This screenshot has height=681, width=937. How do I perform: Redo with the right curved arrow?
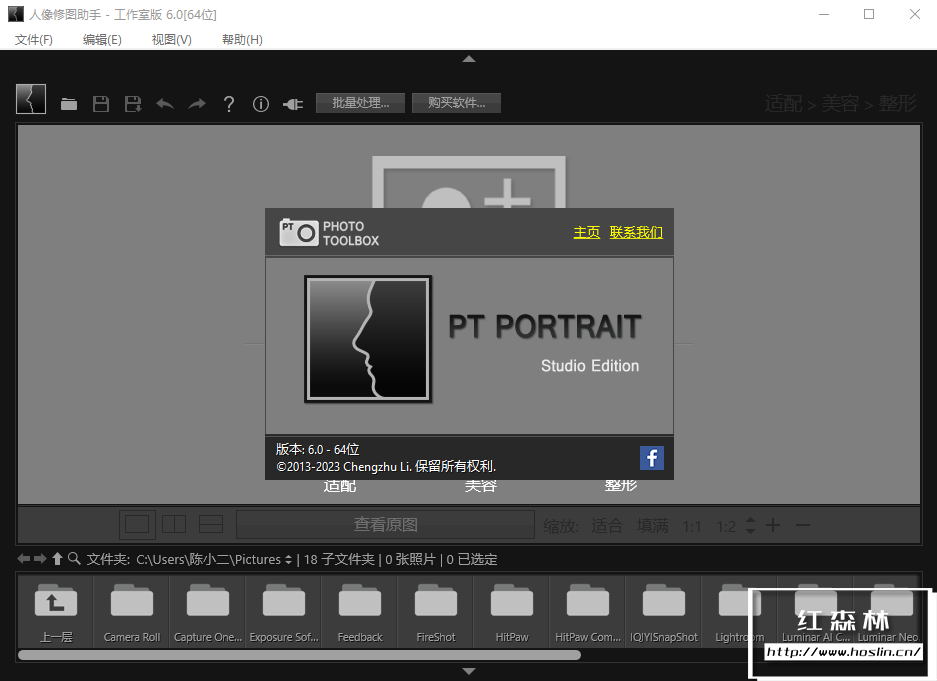point(197,105)
